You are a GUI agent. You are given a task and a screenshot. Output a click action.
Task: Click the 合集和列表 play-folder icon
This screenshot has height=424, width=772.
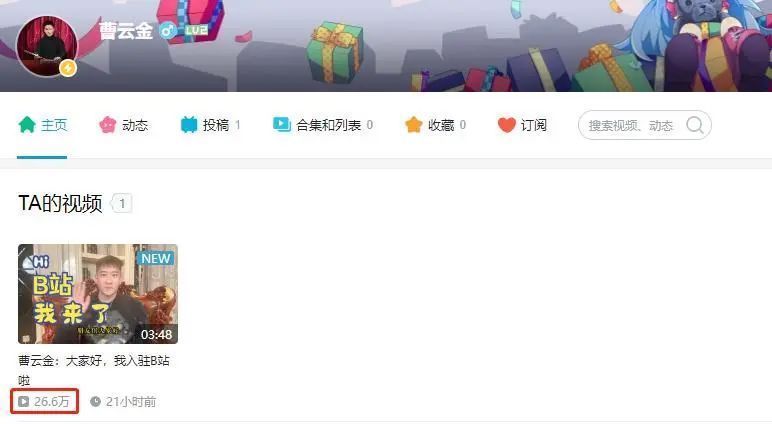coord(282,125)
